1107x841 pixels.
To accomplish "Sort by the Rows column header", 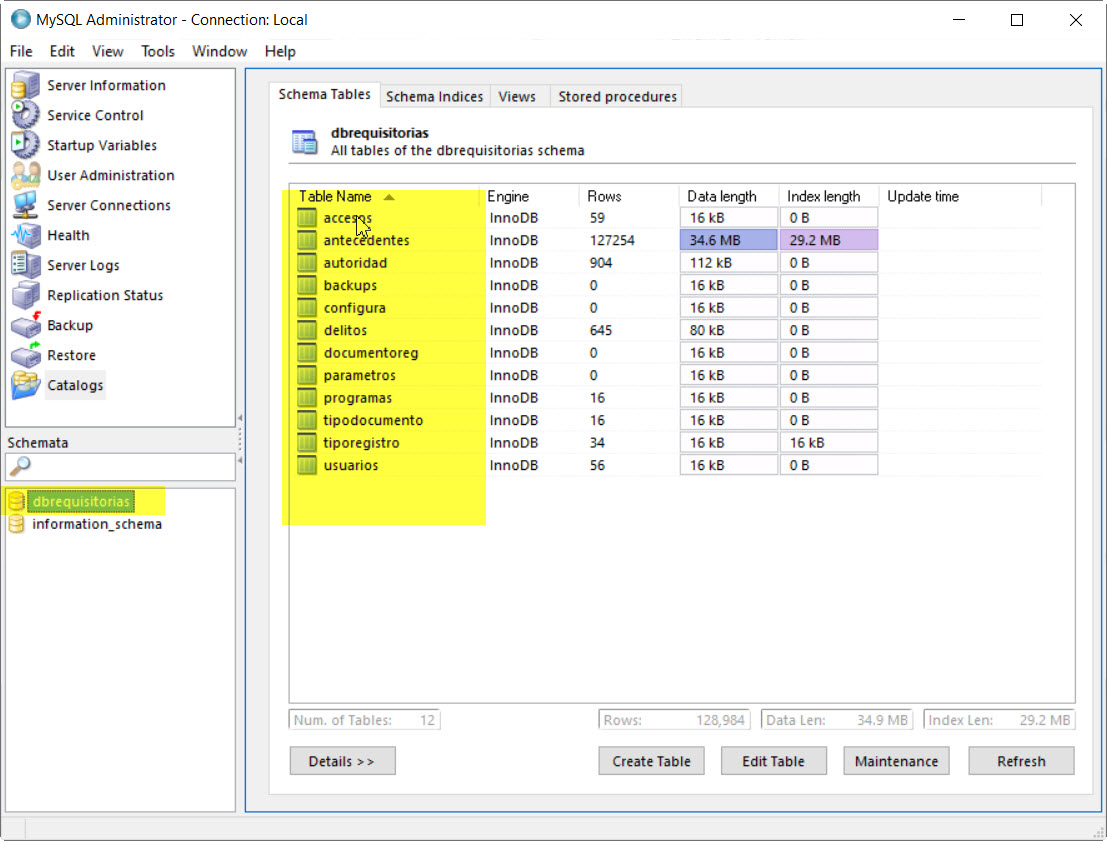I will [628, 196].
